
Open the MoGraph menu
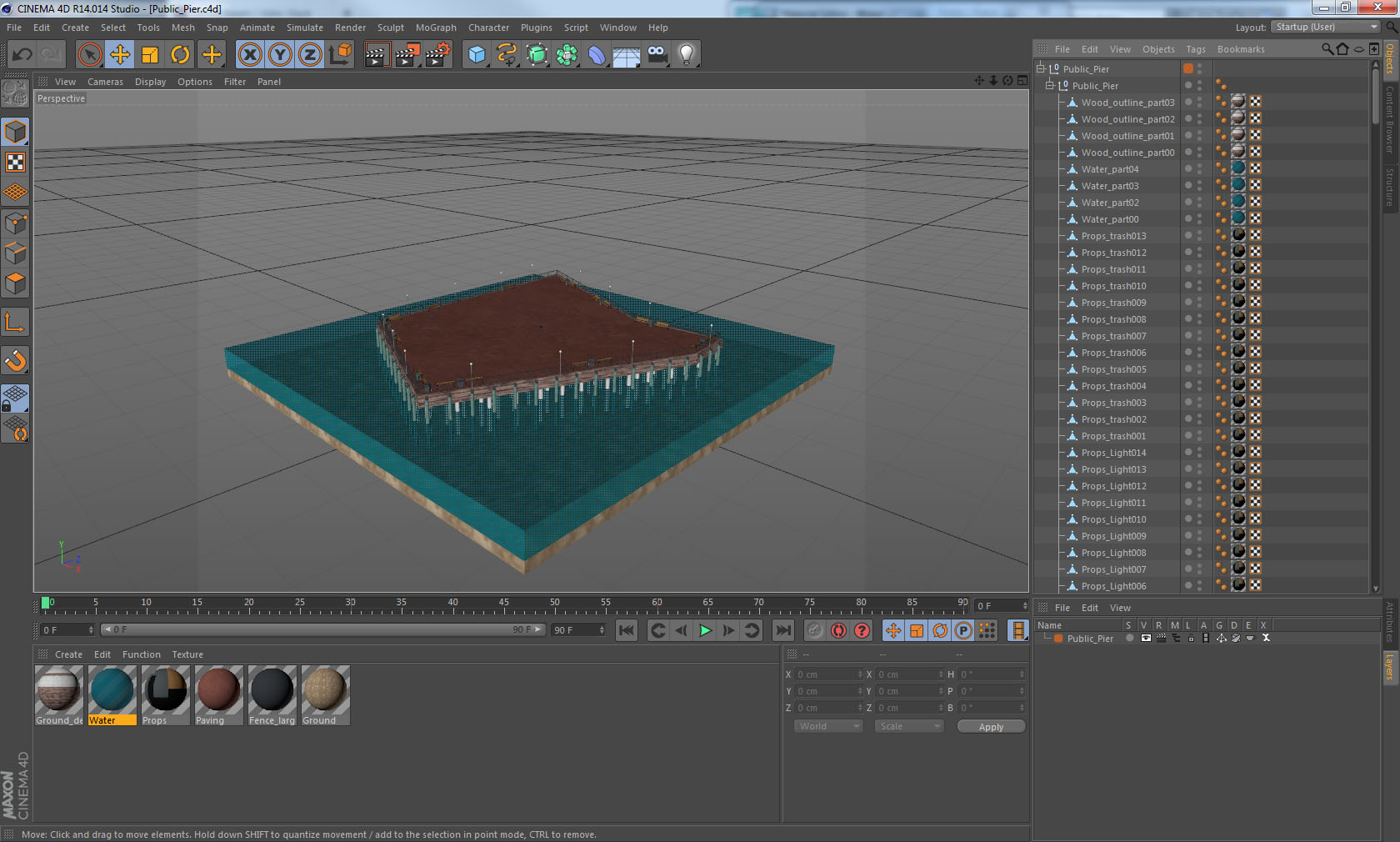436,28
